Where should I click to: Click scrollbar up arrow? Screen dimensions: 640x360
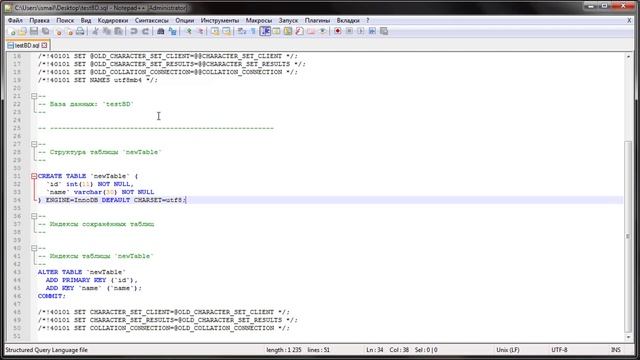tap(628, 56)
